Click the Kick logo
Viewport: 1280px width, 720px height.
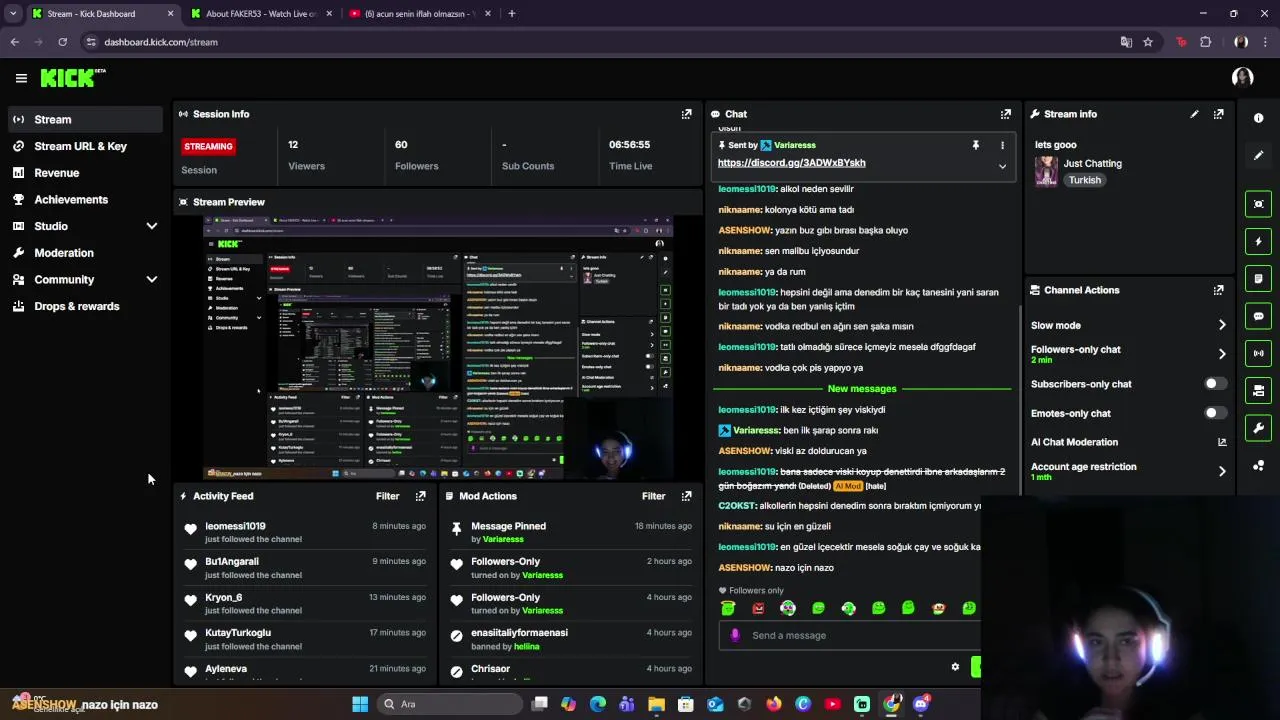tap(72, 77)
